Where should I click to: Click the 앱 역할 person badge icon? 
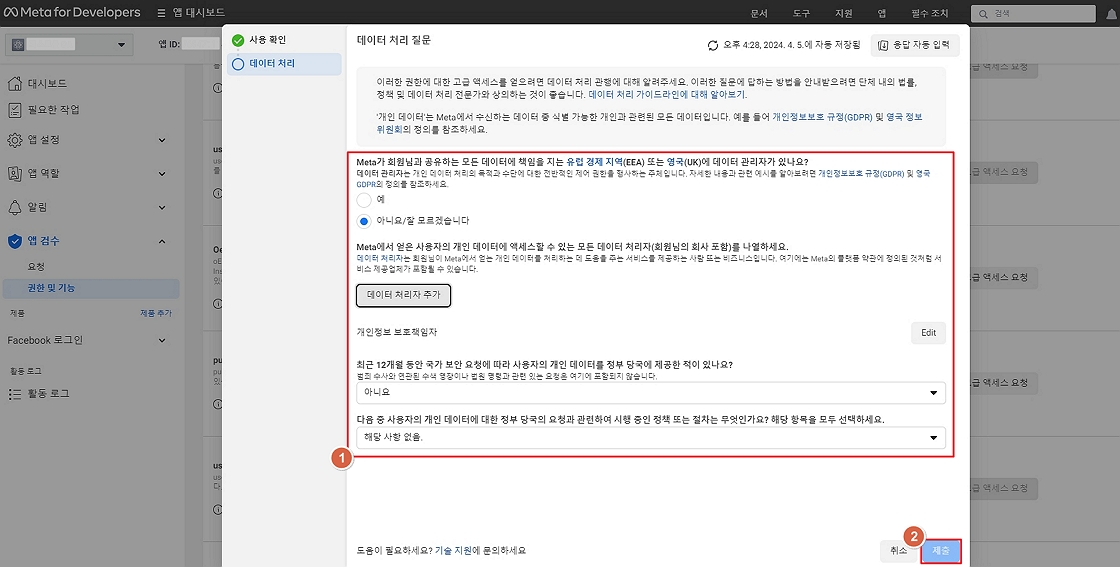(14, 174)
